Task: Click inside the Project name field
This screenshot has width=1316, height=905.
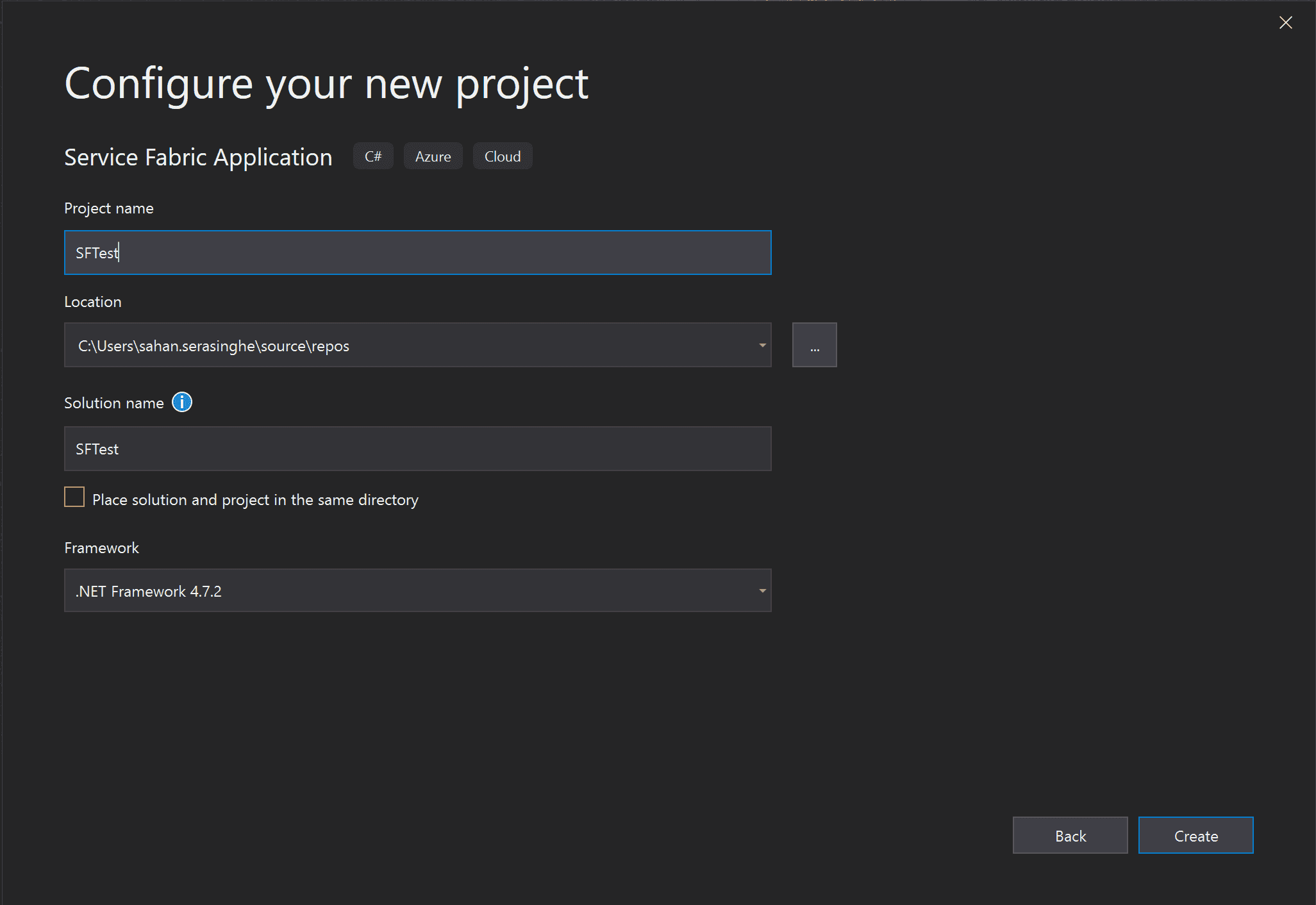Action: 417,252
